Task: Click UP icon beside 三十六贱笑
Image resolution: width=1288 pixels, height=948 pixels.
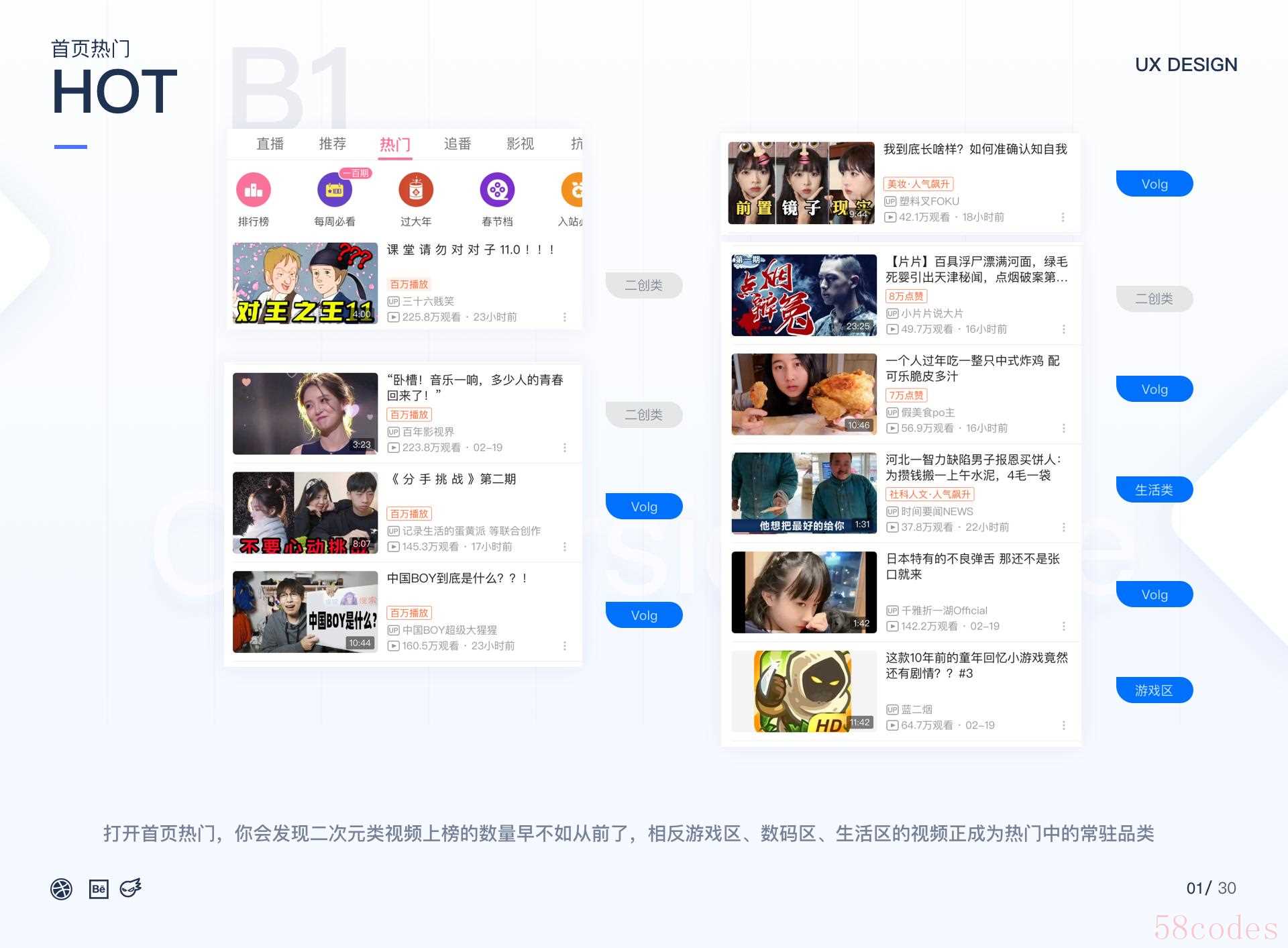Action: (x=394, y=301)
